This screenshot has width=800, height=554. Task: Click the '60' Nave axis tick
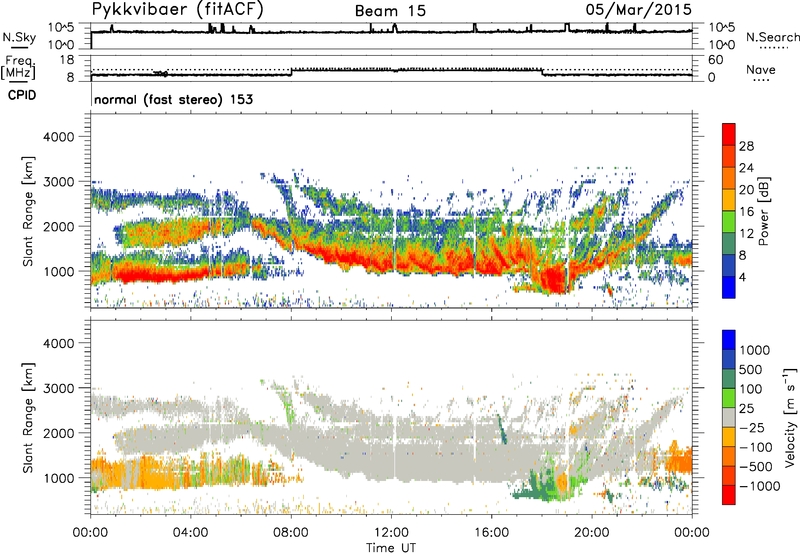pyautogui.click(x=715, y=60)
